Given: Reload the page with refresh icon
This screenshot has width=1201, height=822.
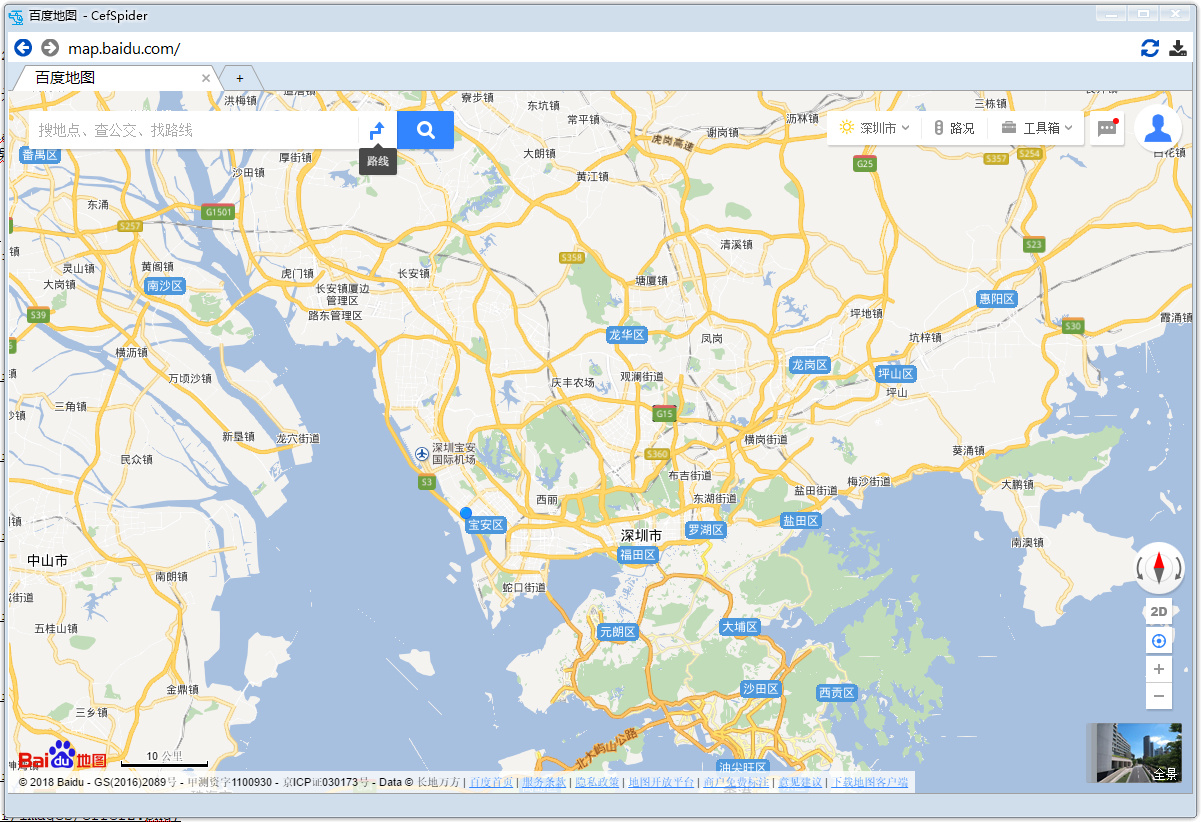Looking at the screenshot, I should (1150, 48).
